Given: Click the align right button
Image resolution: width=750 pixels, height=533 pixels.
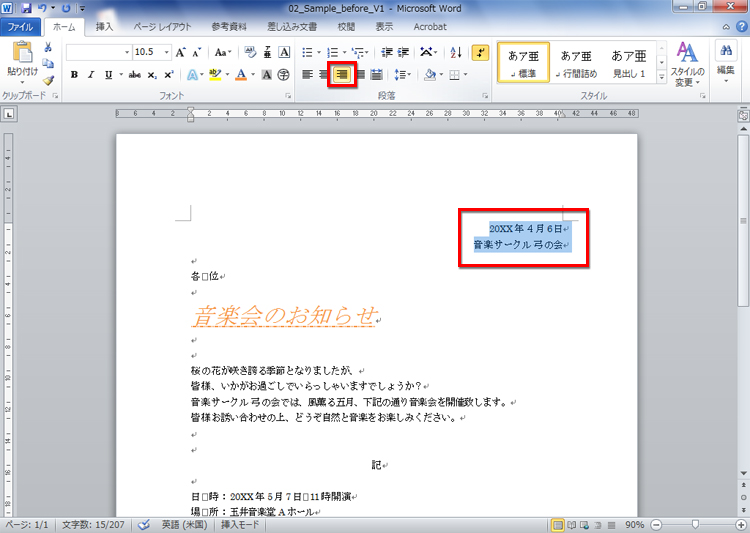Looking at the screenshot, I should point(342,75).
